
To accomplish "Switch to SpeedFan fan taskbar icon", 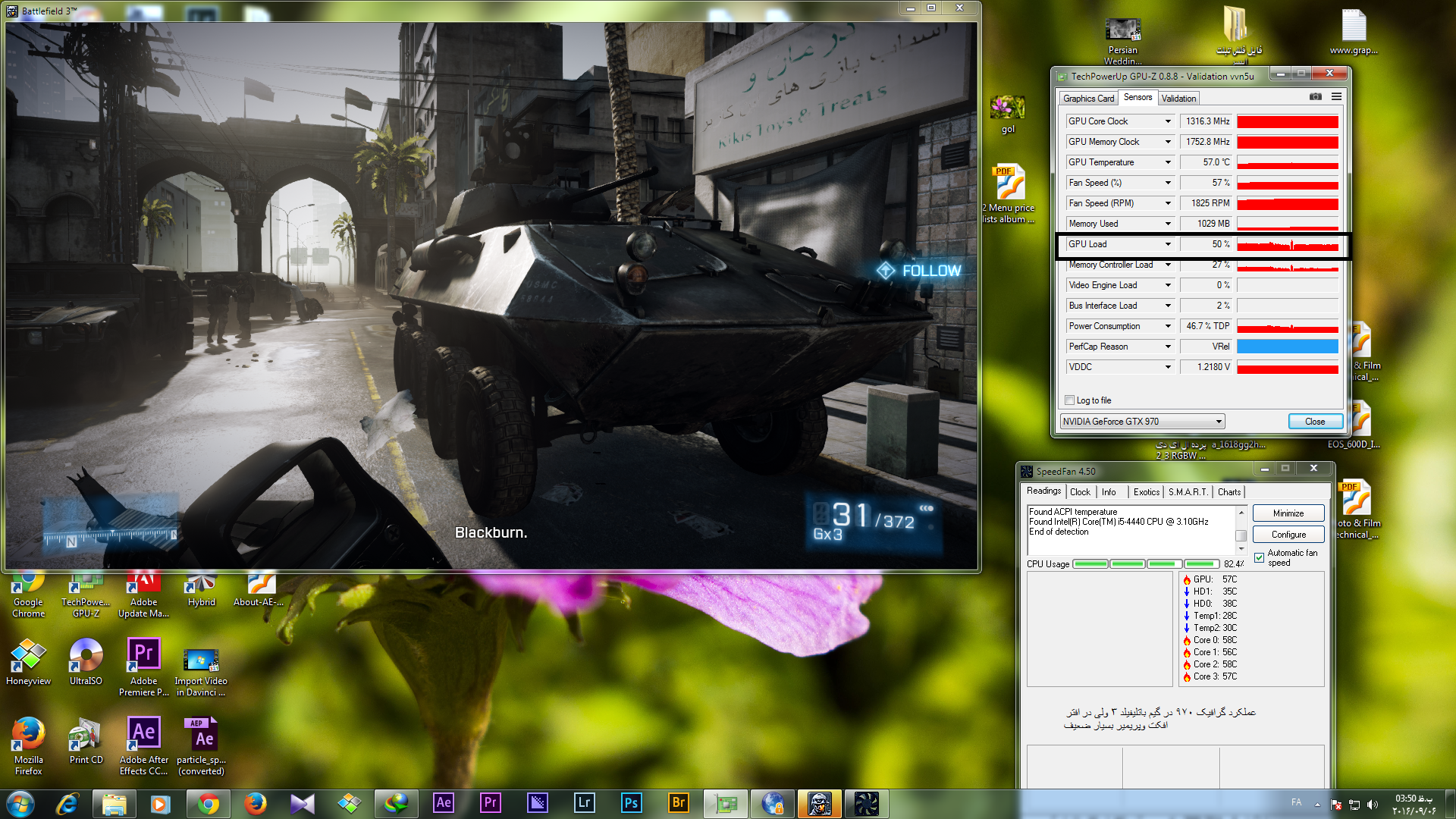I will pos(866,804).
